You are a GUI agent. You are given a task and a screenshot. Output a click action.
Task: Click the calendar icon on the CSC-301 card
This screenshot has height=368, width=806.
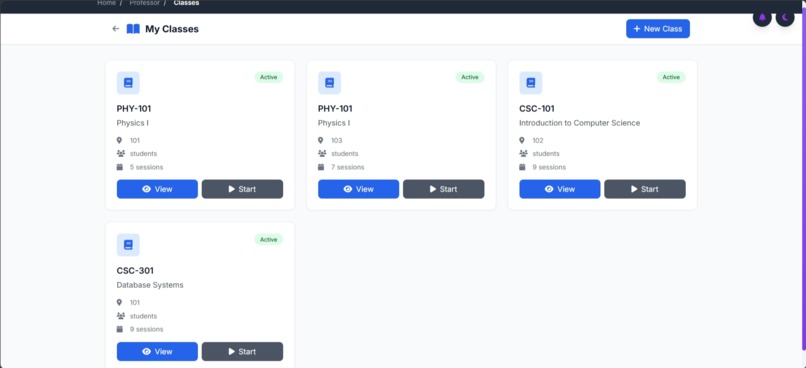coord(120,329)
